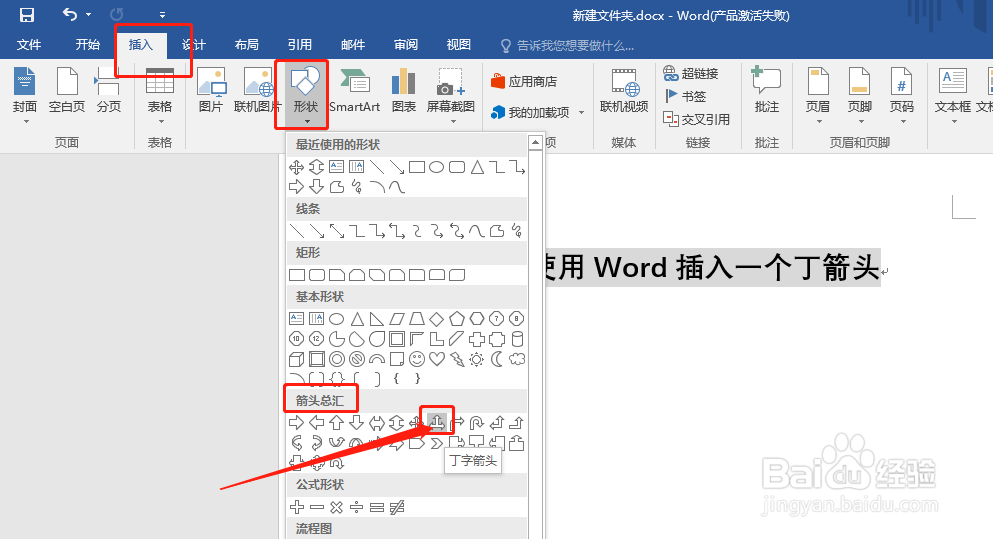Viewport: 993px width, 539px height.
Task: Choose the division sign formula shape
Action: (x=357, y=507)
